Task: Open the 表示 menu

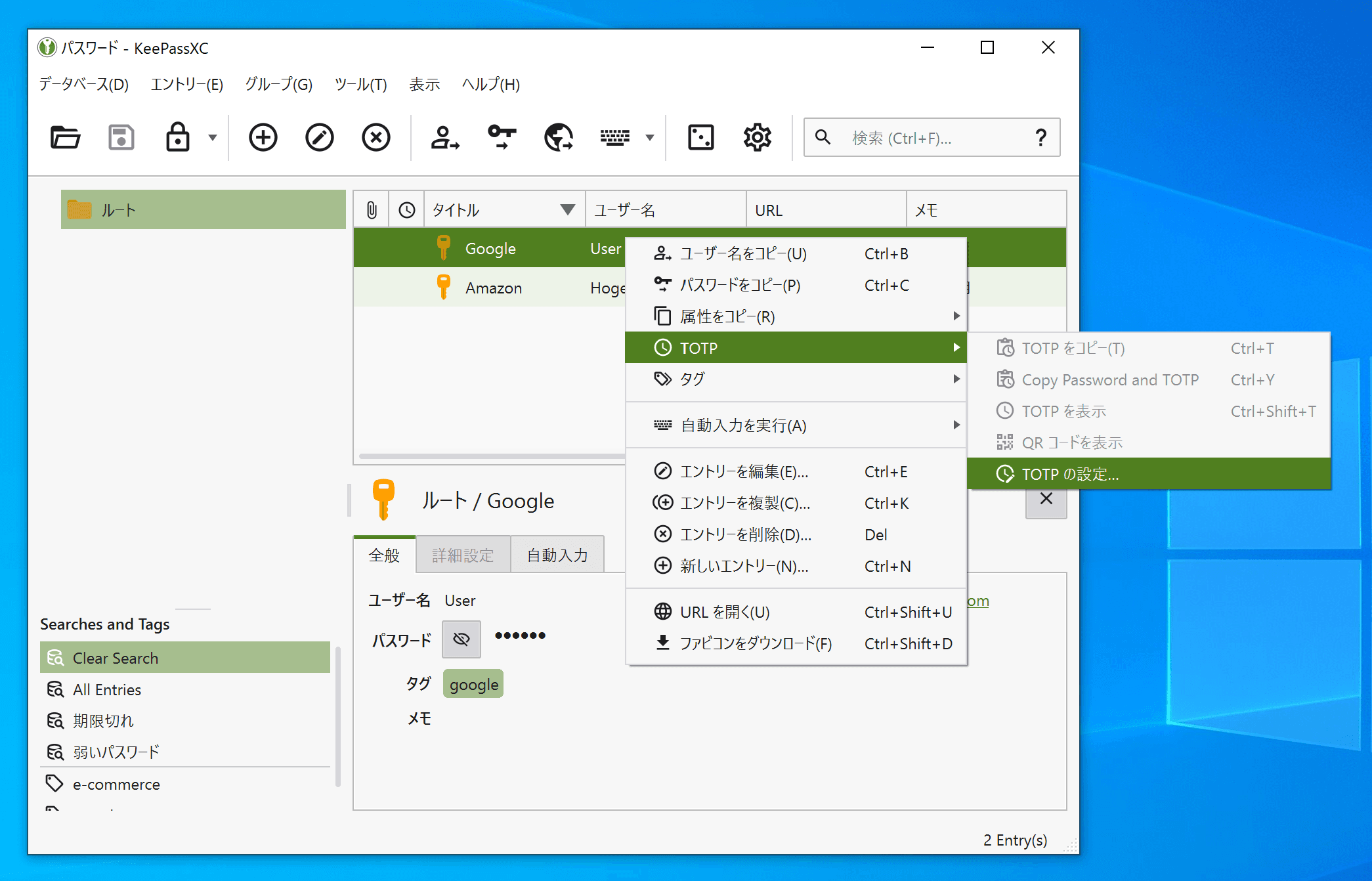Action: tap(425, 84)
